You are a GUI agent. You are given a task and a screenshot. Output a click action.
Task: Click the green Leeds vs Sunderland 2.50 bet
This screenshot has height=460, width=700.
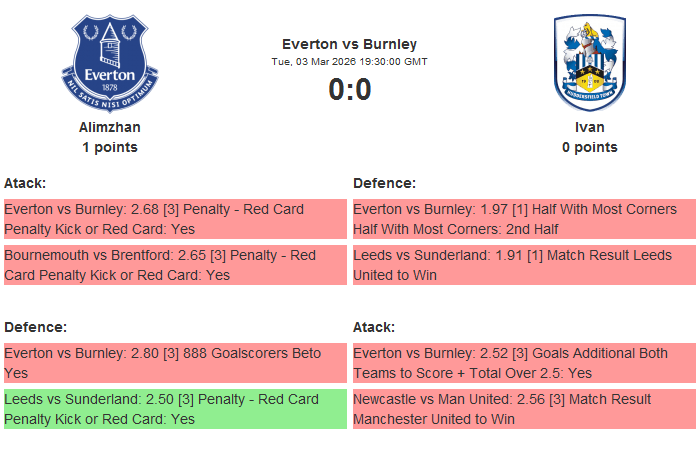click(x=175, y=409)
